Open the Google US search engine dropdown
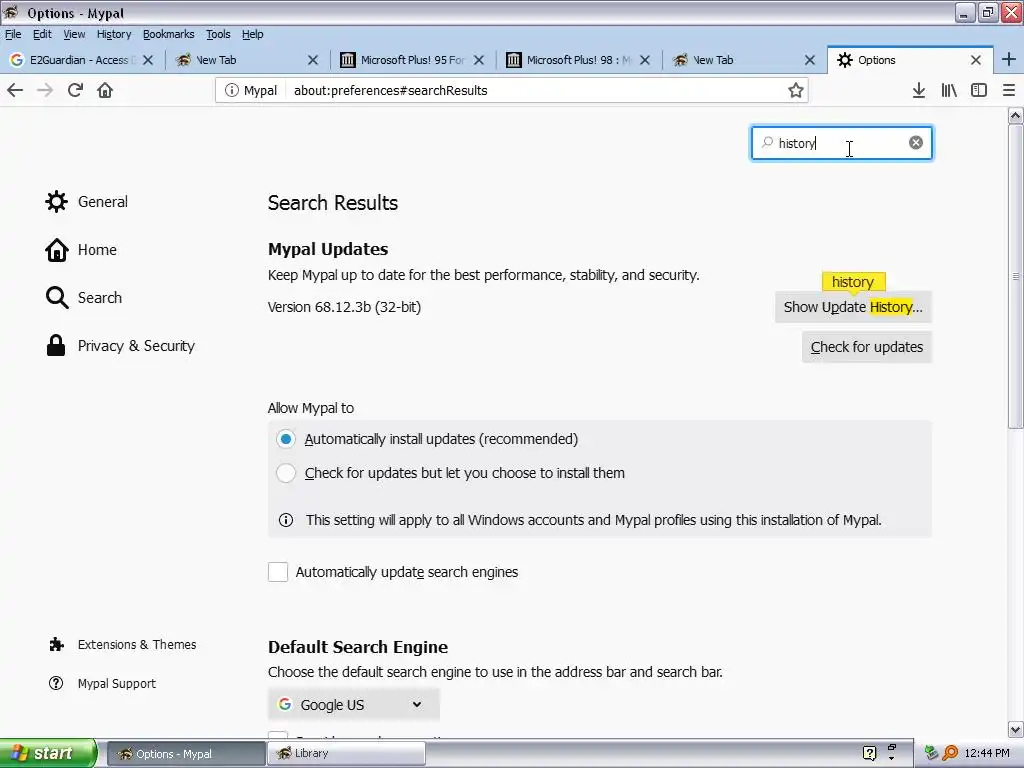Screen dimensions: 1024x768 [x=353, y=705]
